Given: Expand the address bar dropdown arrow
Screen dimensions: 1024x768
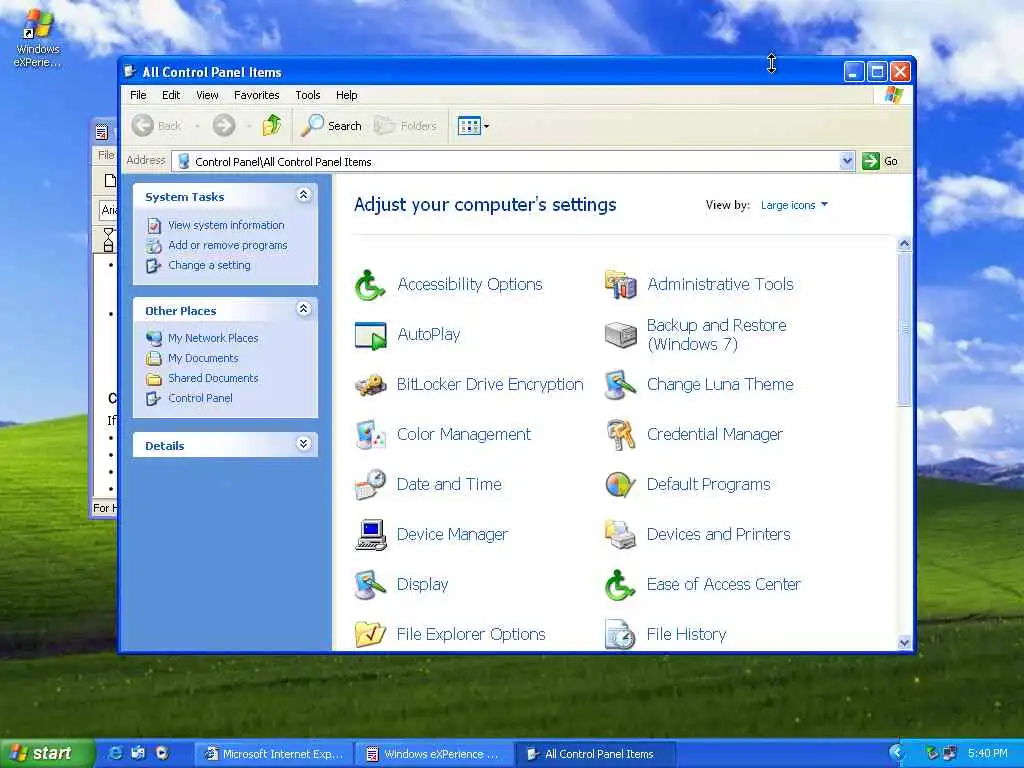Looking at the screenshot, I should coord(847,161).
